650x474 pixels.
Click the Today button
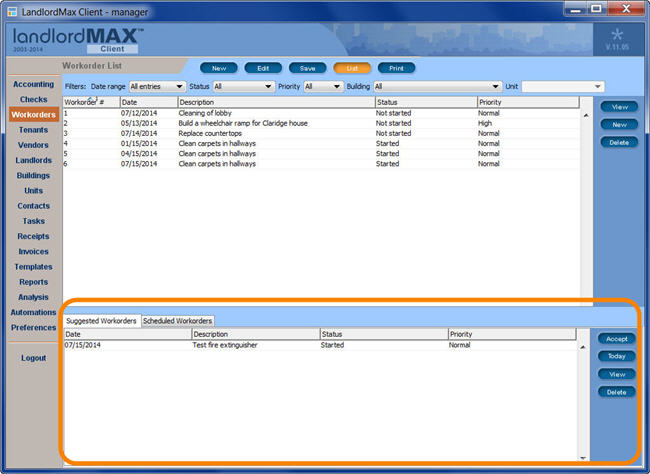617,356
